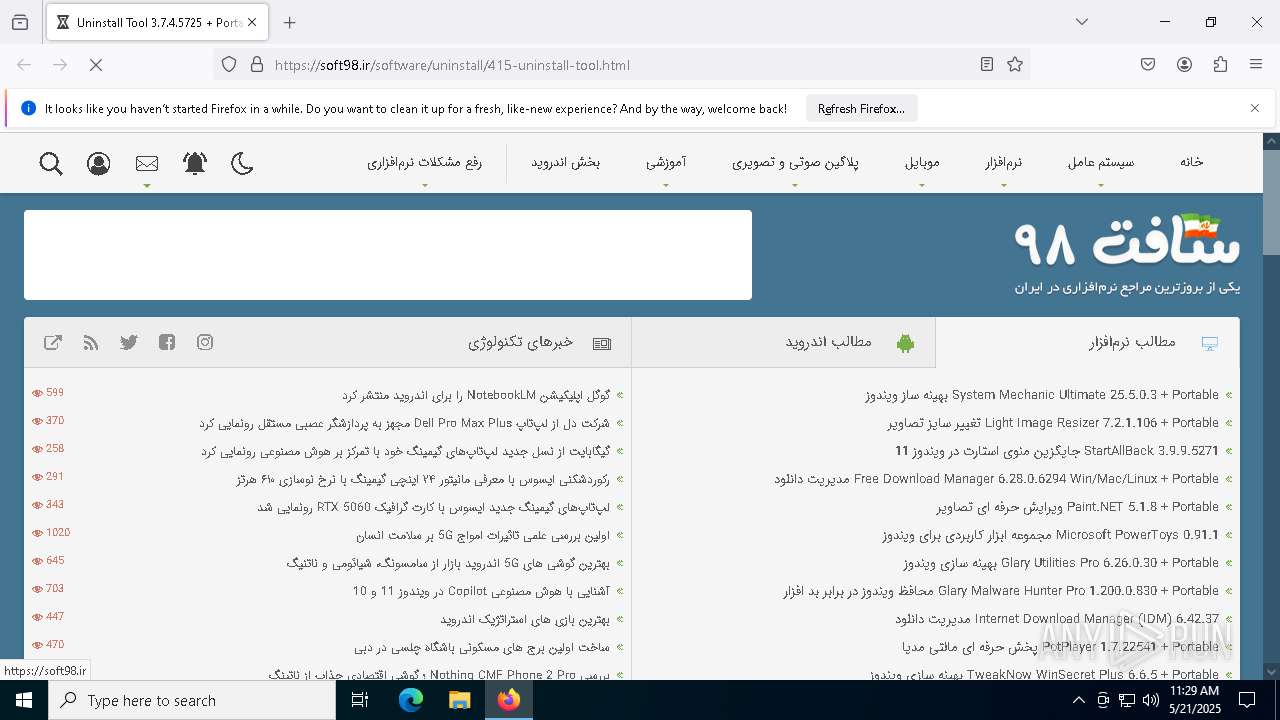Screen dimensions: 1280x720
Task: Click the shield tracking protection icon
Action: coord(229,65)
